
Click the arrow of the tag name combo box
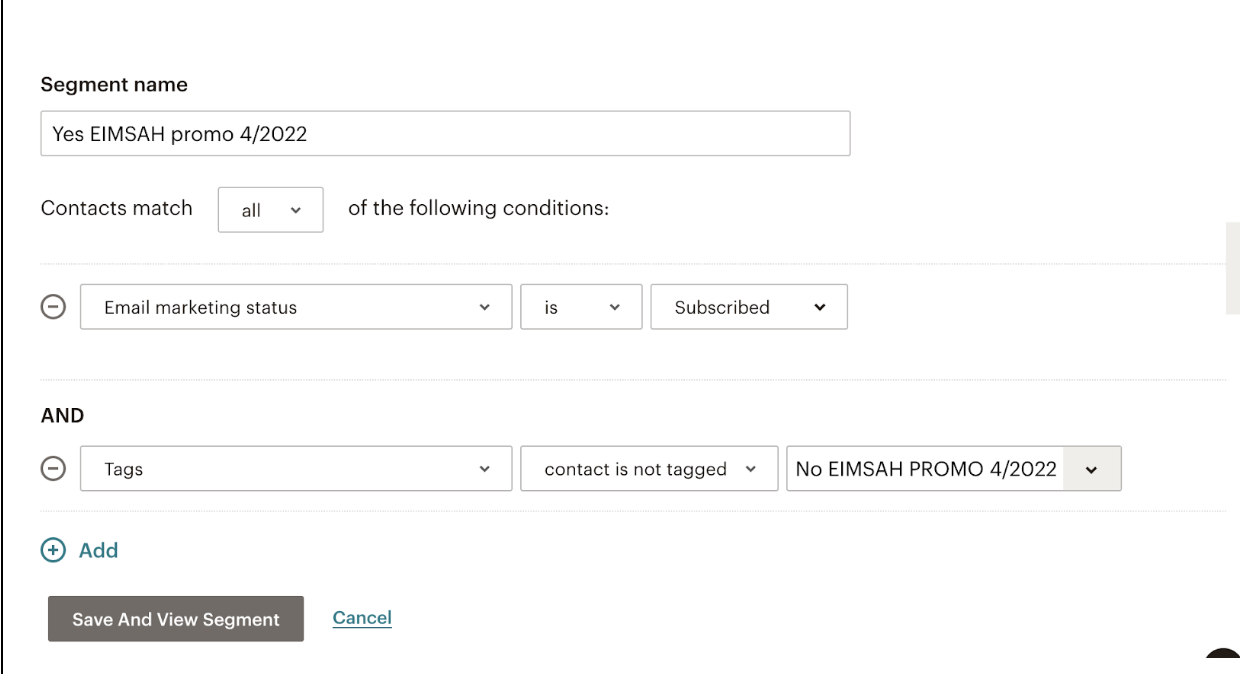(x=1091, y=469)
